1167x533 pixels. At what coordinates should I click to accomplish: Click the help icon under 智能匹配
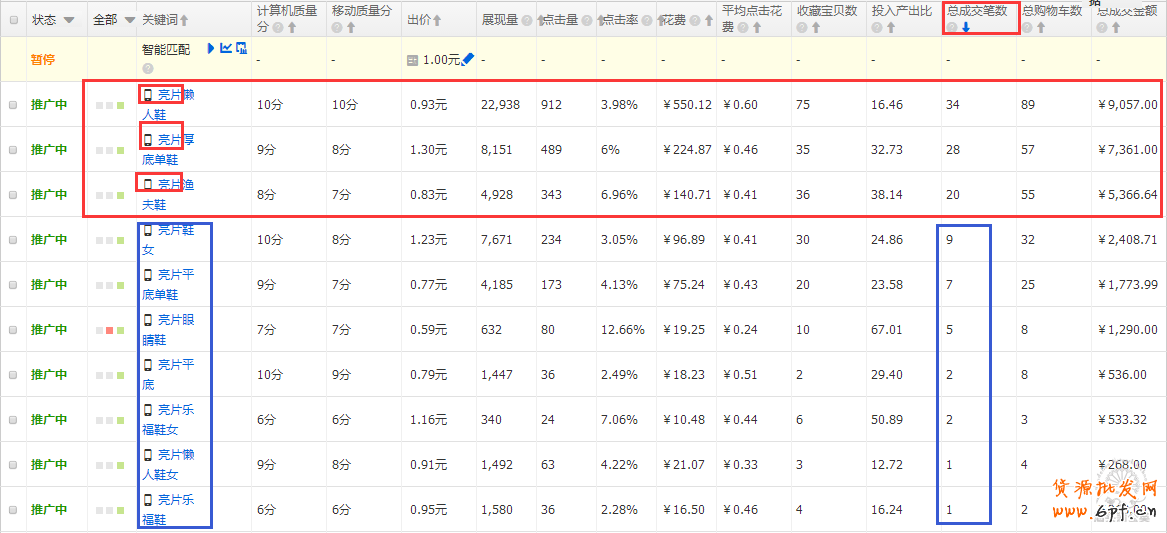pyautogui.click(x=148, y=68)
